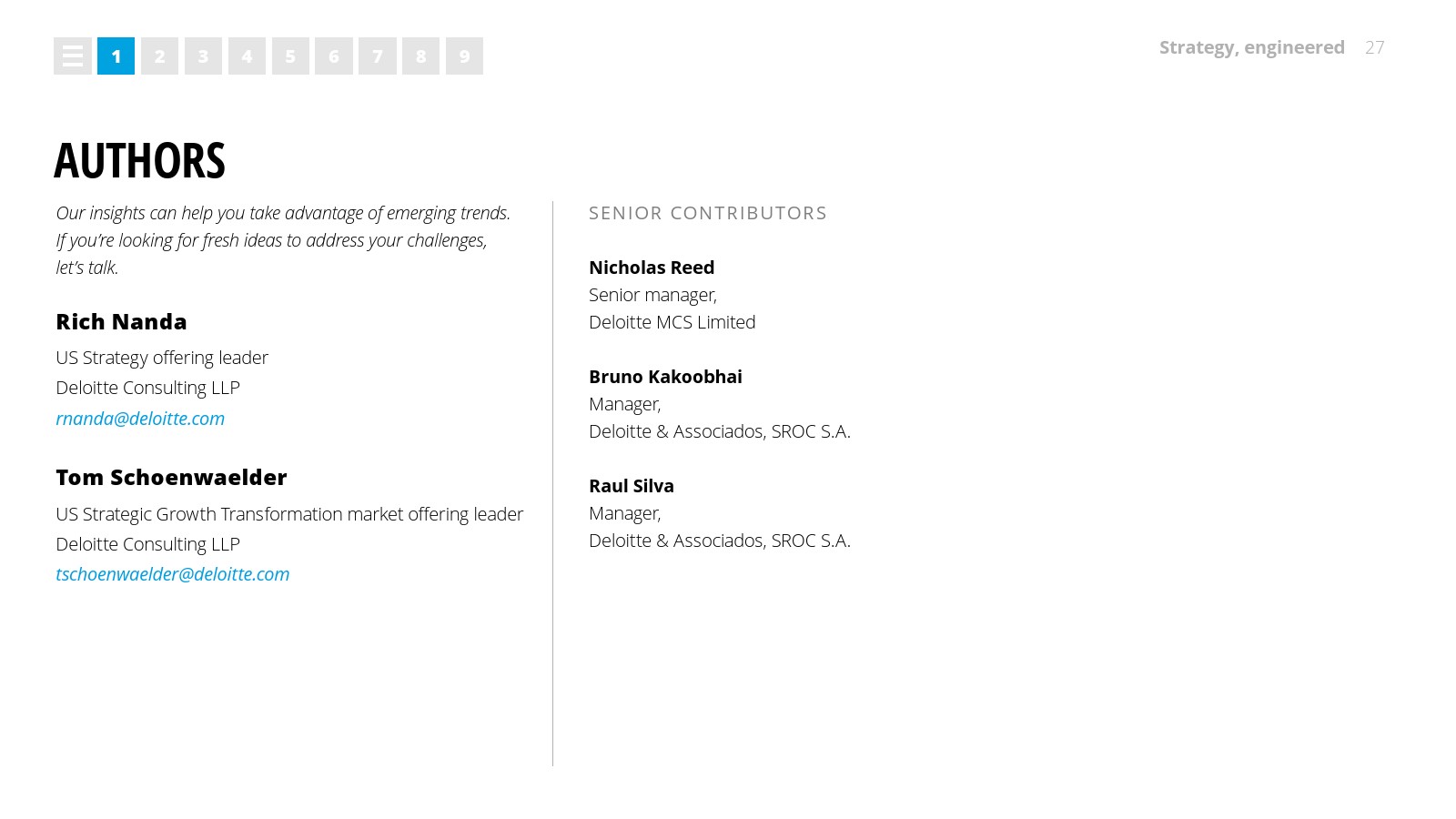Click contributor name Nicholas Reed

pyautogui.click(x=652, y=268)
